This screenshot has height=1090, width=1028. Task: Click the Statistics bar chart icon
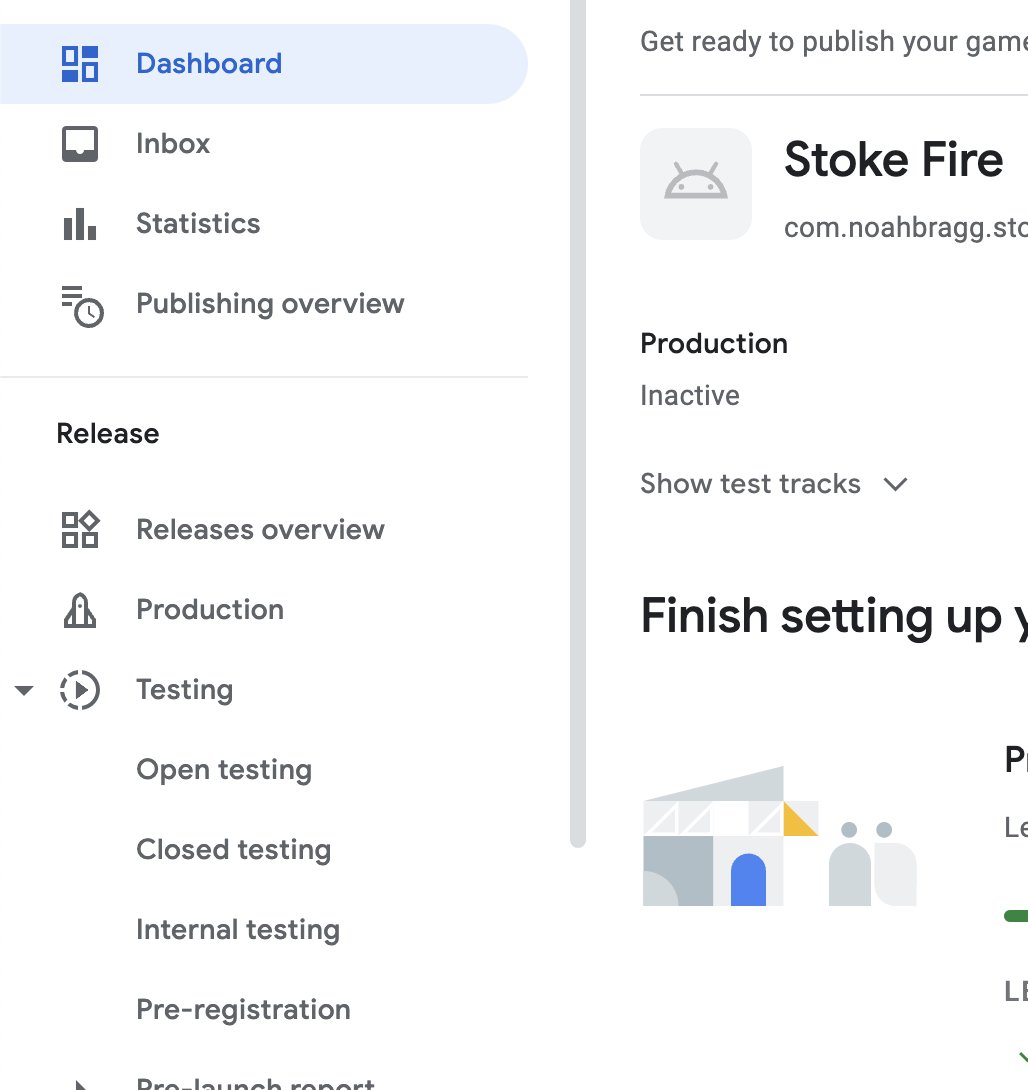pyautogui.click(x=80, y=224)
